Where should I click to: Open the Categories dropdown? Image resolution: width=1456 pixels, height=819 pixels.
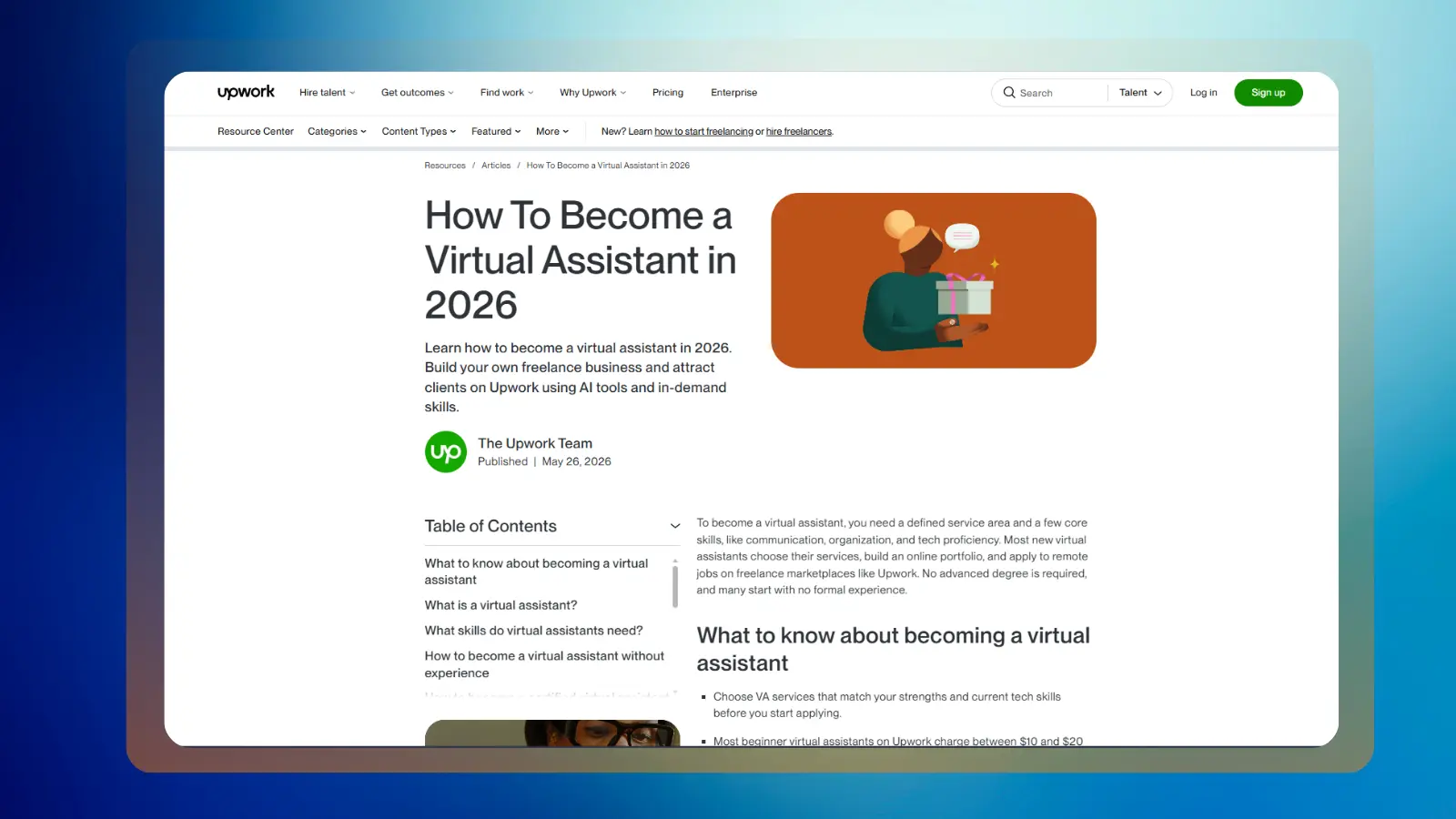pos(337,131)
